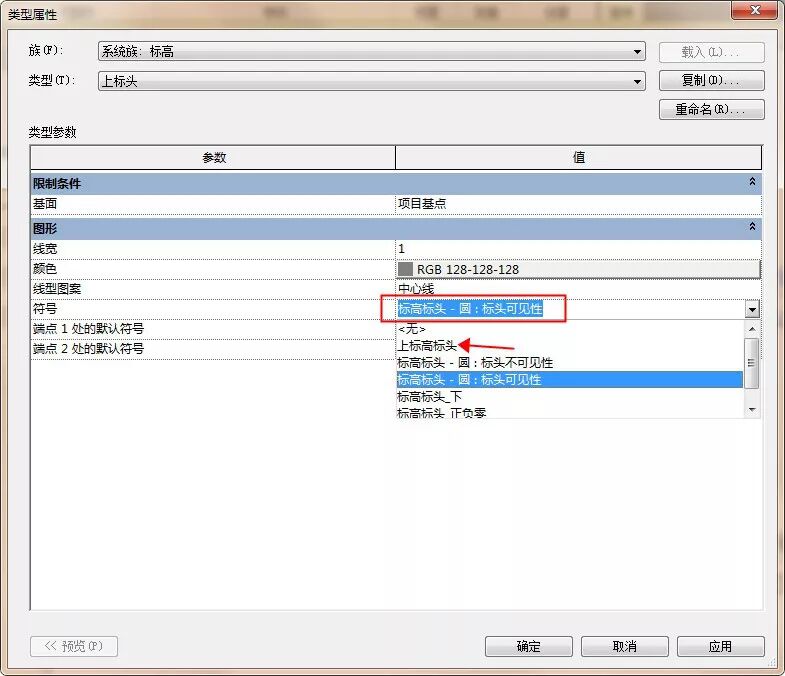Close the 类型属性 dialog

pyautogui.click(x=755, y=10)
